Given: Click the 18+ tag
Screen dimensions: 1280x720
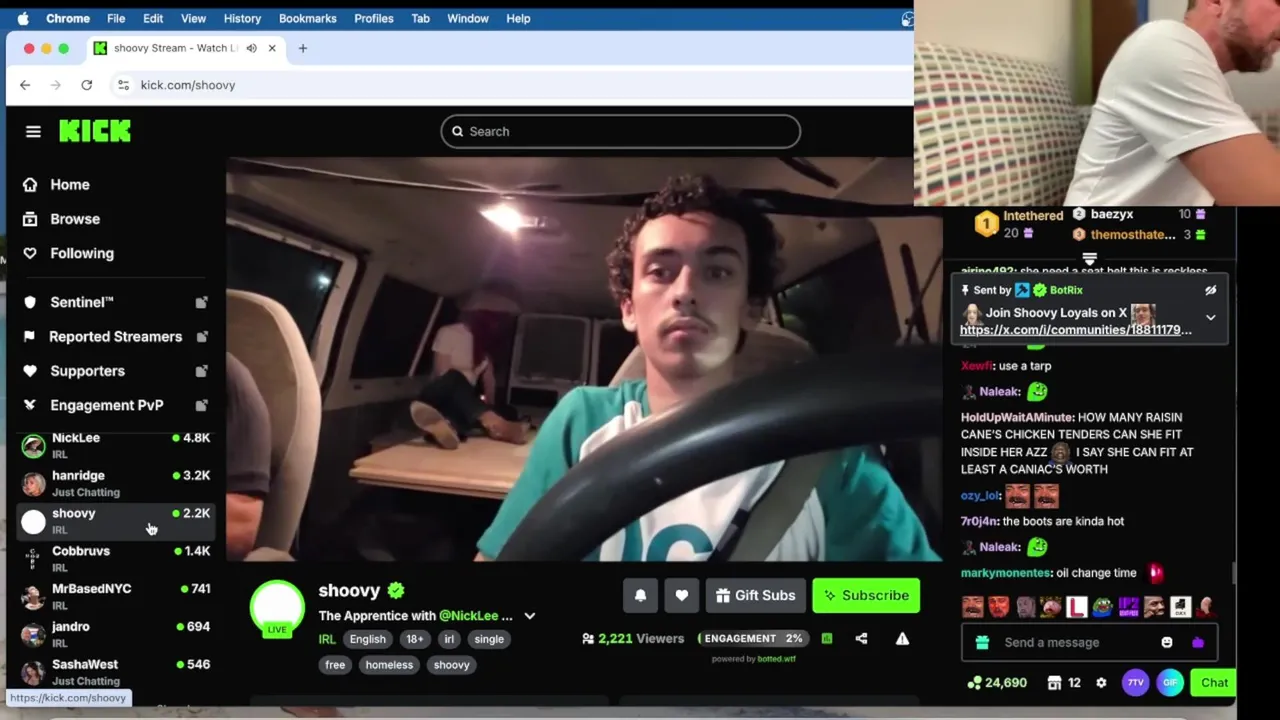Looking at the screenshot, I should point(415,639).
